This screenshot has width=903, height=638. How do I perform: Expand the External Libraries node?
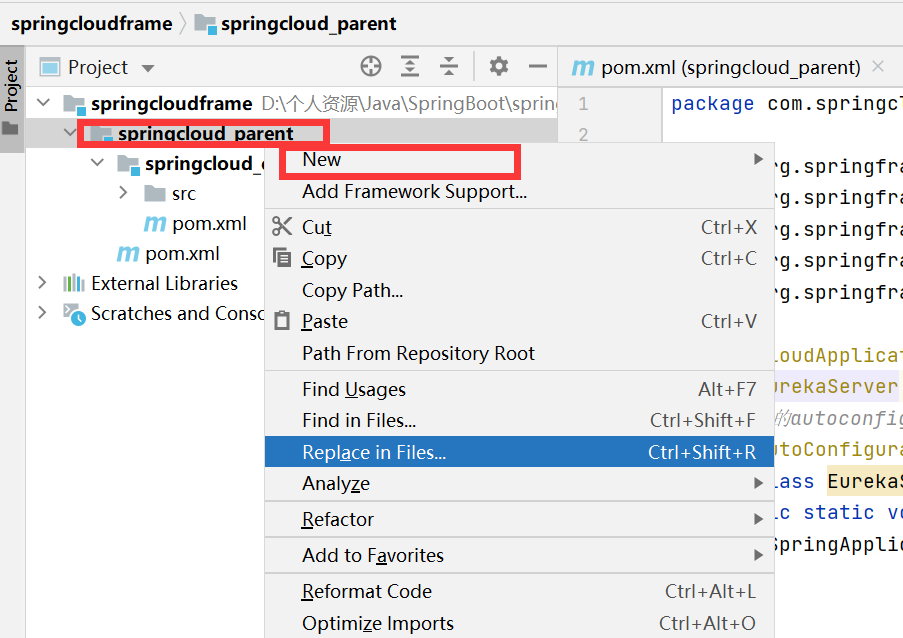(x=42, y=283)
